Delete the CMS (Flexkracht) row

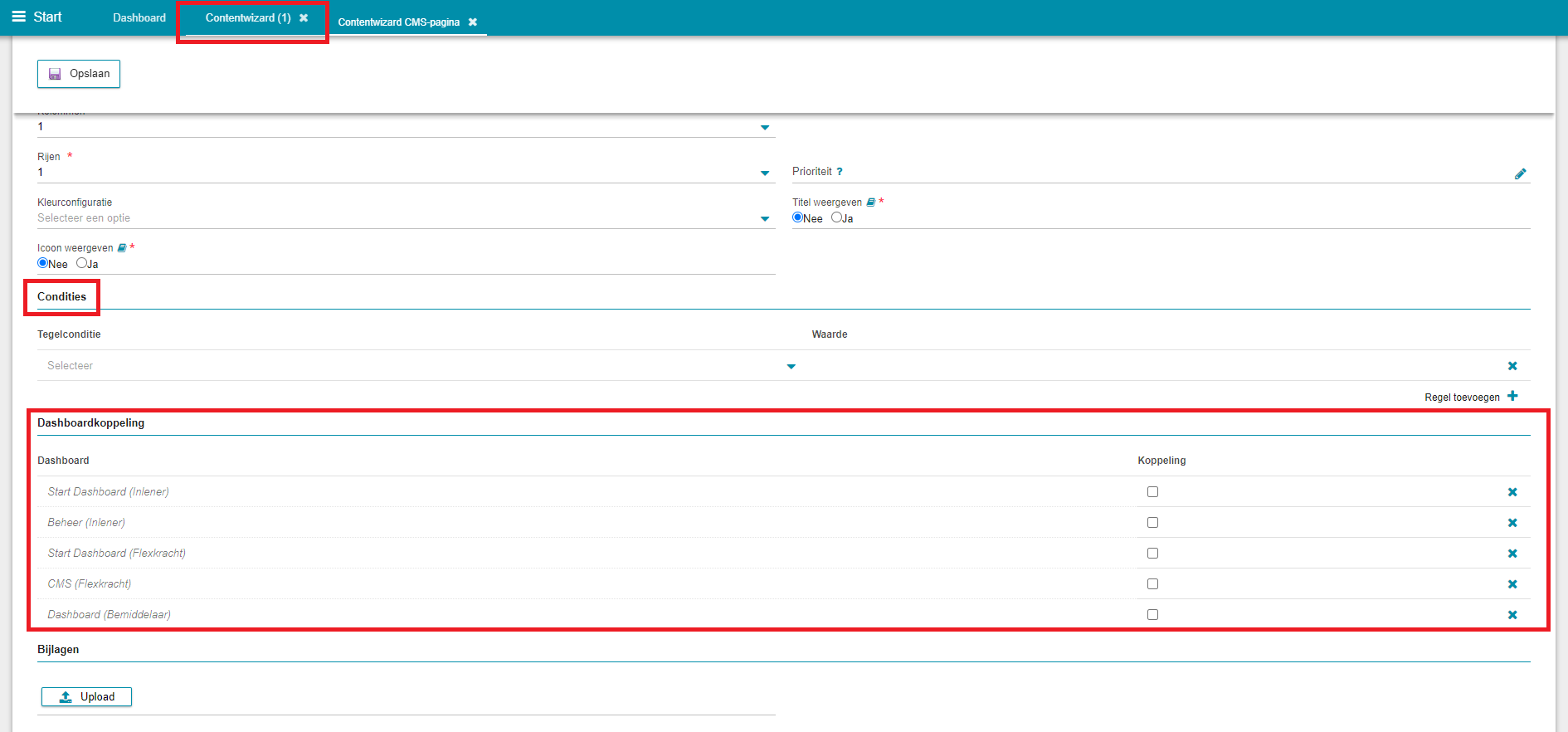[x=1512, y=584]
